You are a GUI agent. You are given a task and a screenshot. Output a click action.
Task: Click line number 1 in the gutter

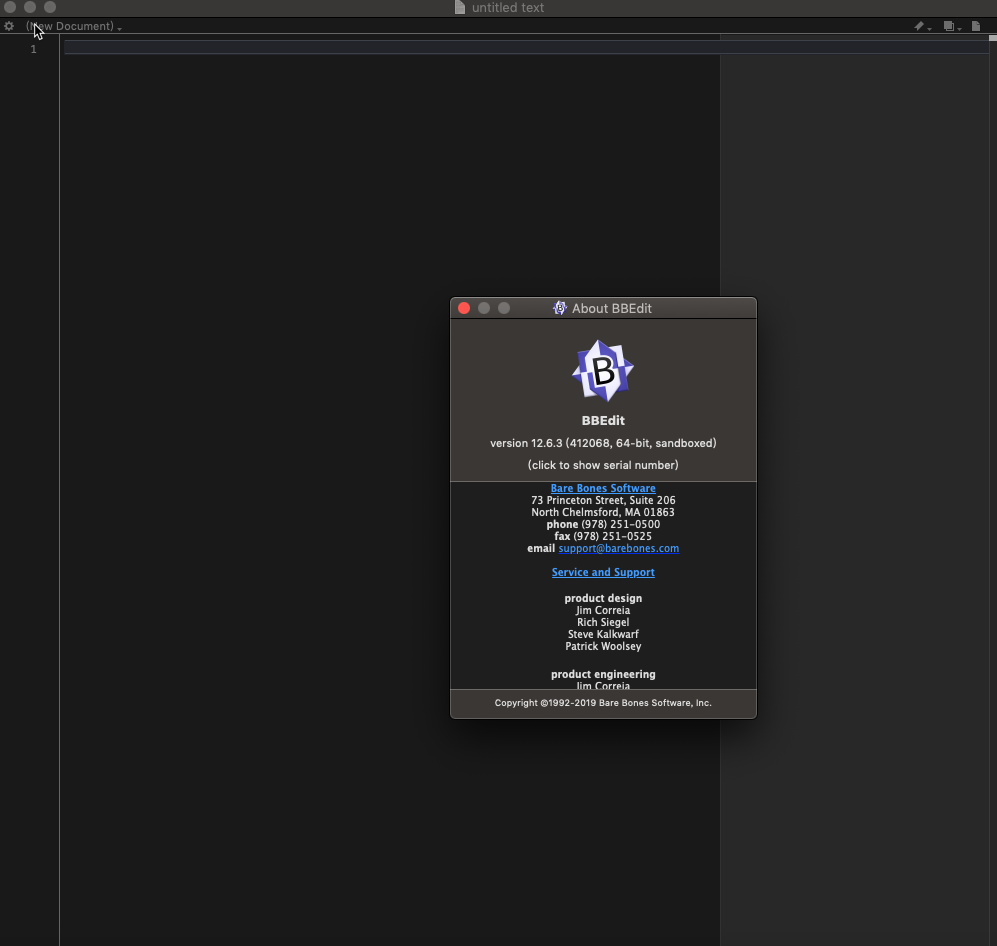coord(34,49)
